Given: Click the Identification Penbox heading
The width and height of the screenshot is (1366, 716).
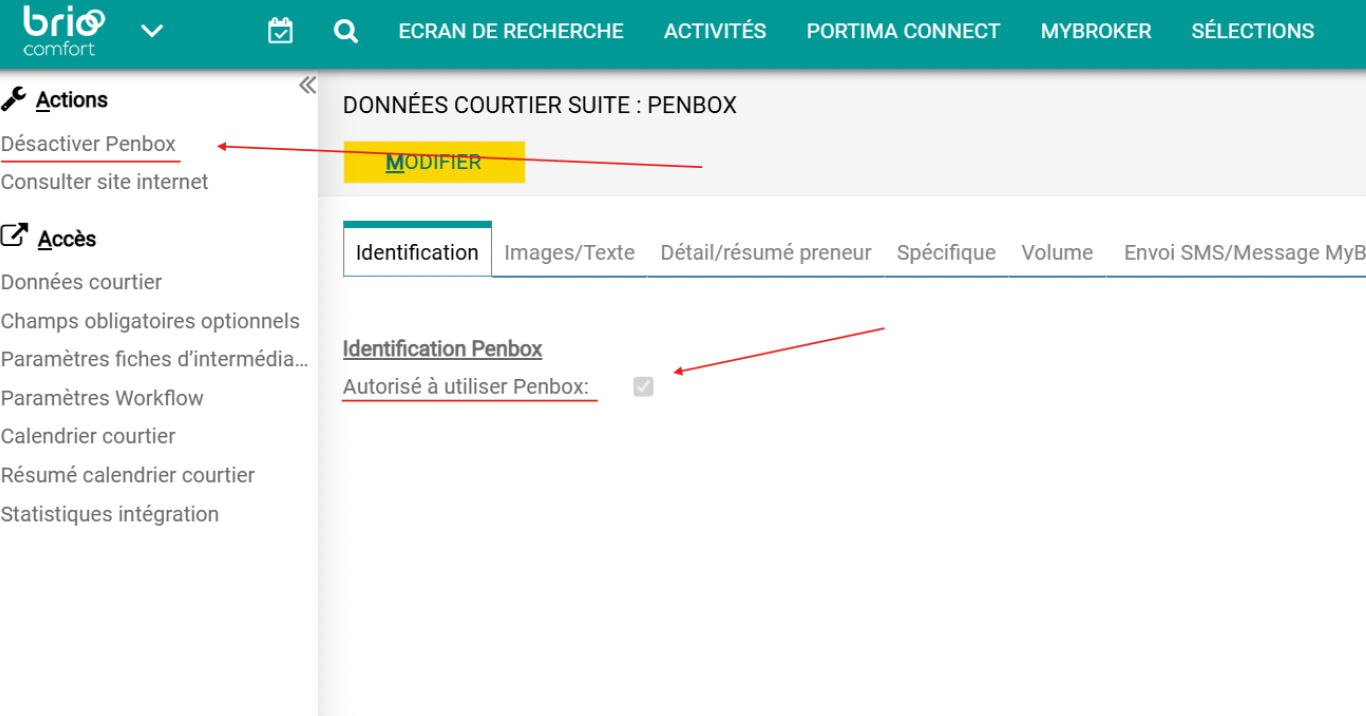Looking at the screenshot, I should coord(442,349).
